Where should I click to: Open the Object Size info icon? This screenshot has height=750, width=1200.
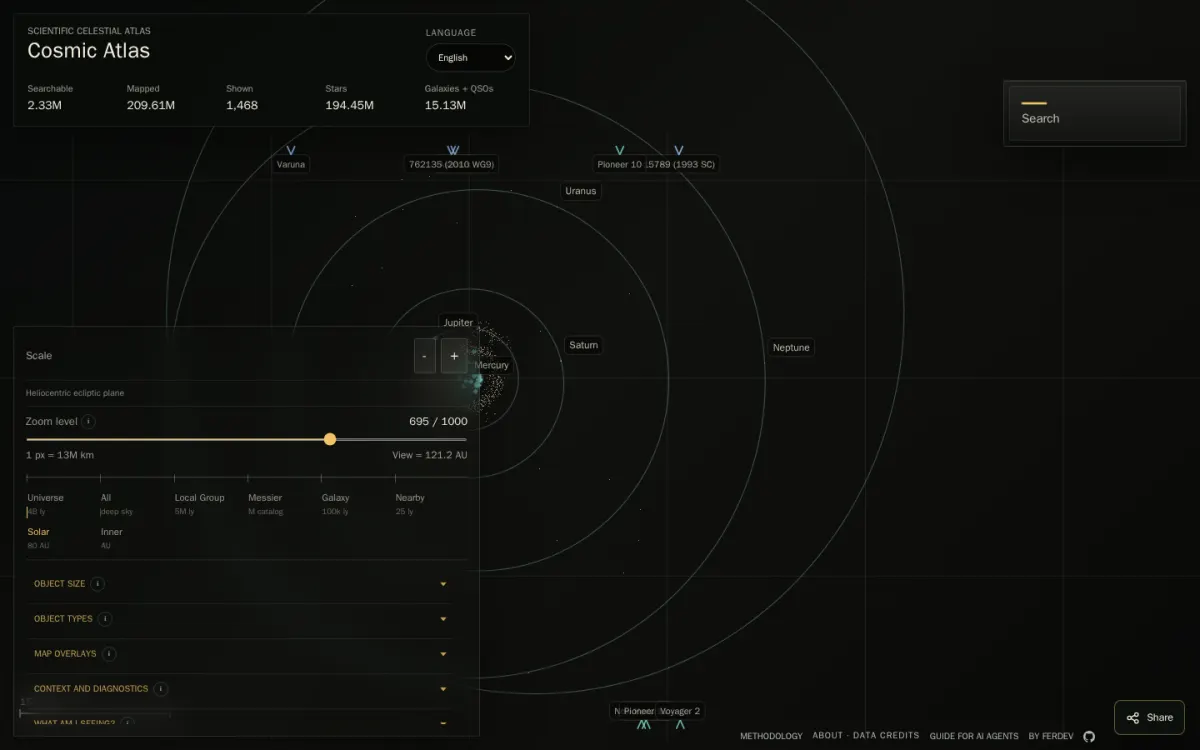(x=98, y=584)
